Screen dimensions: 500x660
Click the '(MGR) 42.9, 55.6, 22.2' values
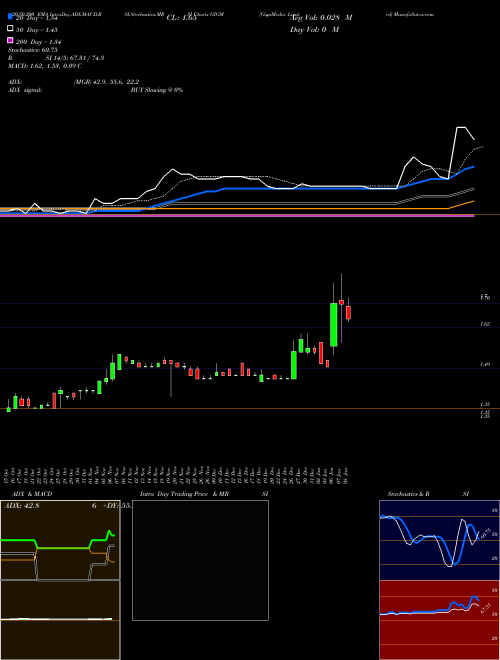(106, 82)
